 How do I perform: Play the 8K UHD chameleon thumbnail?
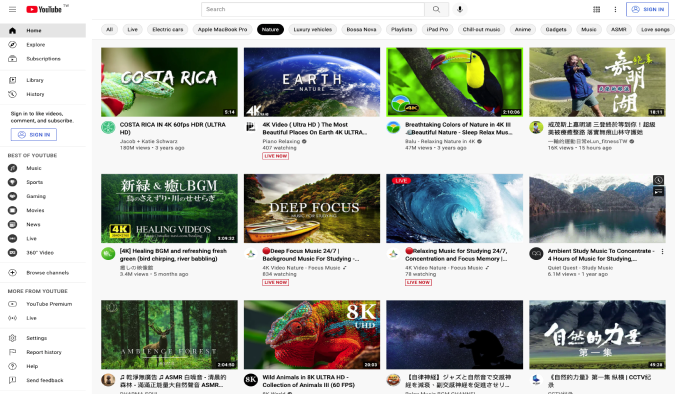click(312, 335)
